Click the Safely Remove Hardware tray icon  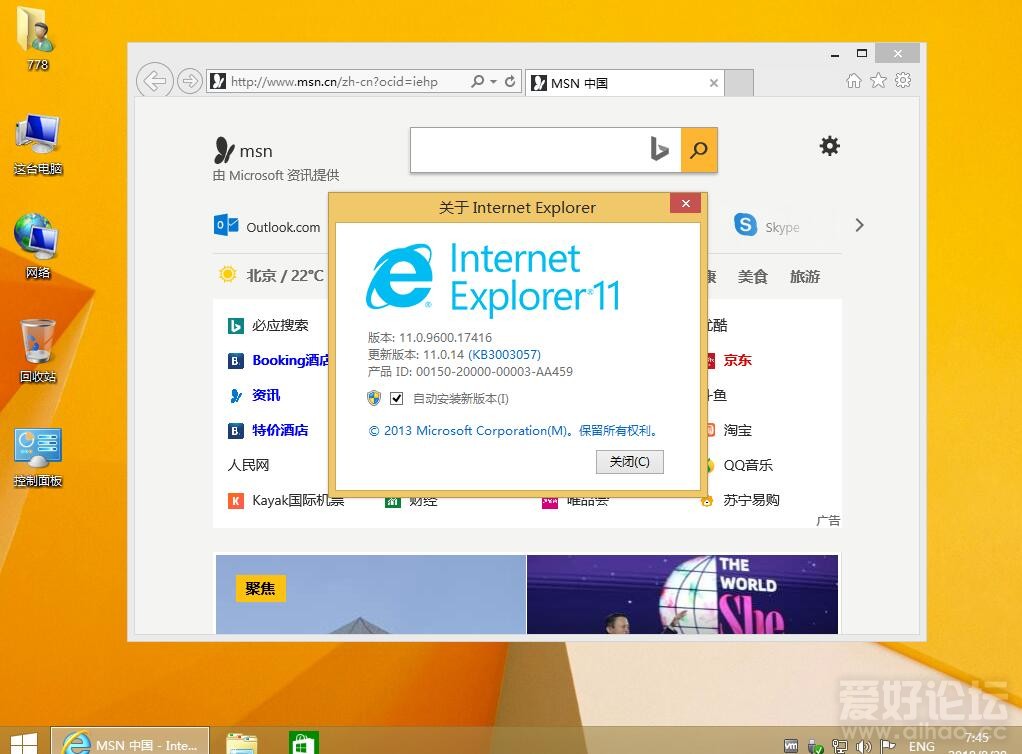click(815, 746)
